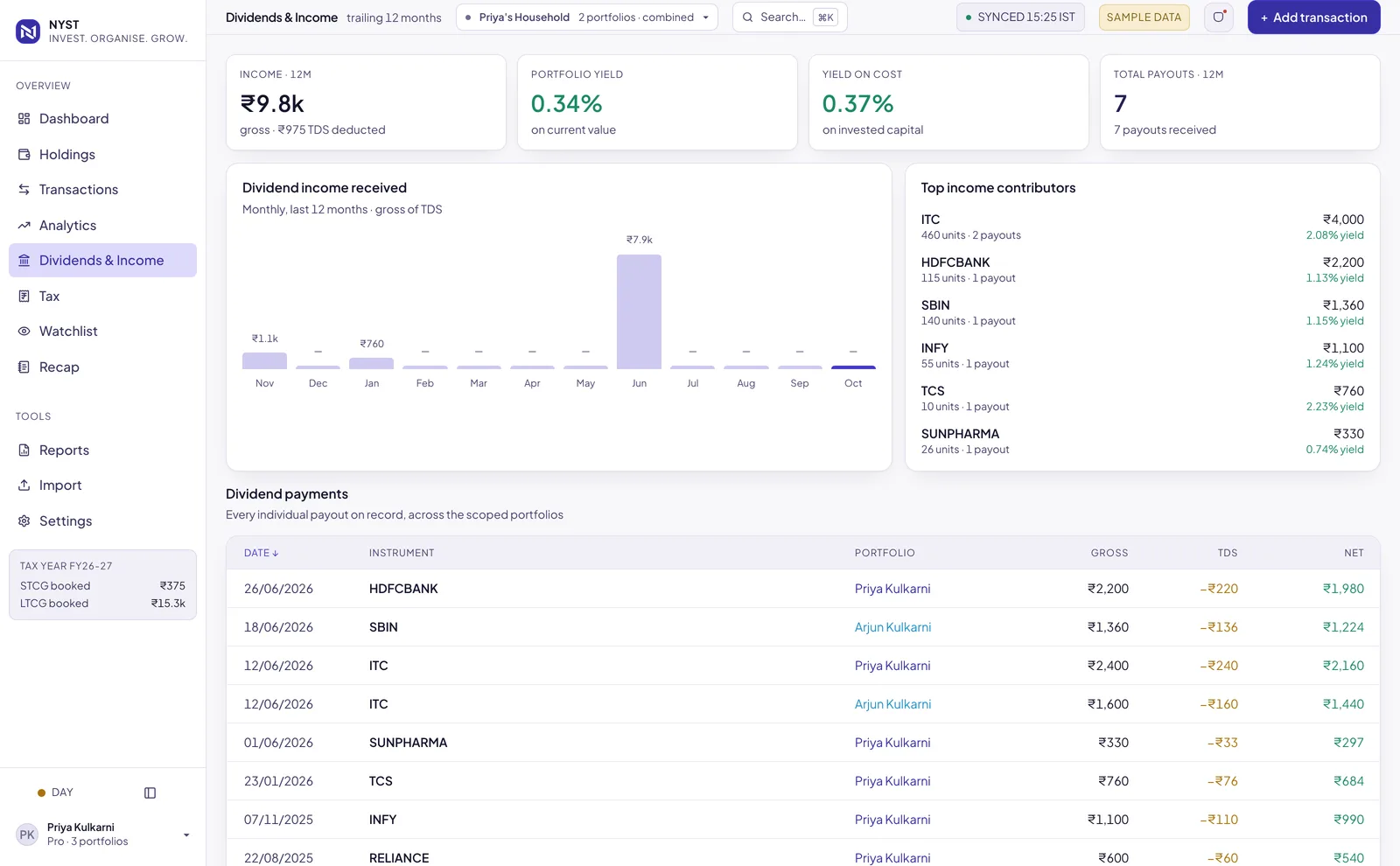The image size is (1400, 866).
Task: Click the Recap sidebar icon
Action: [24, 367]
